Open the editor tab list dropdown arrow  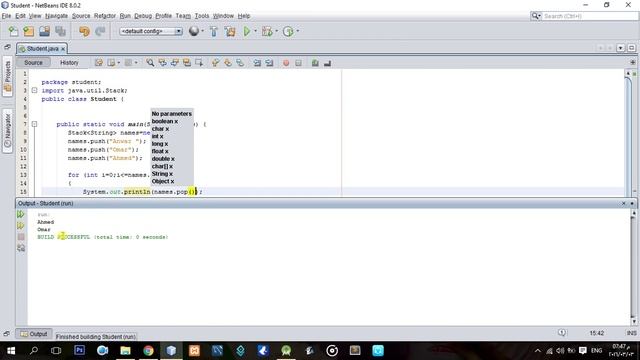coord(620,48)
